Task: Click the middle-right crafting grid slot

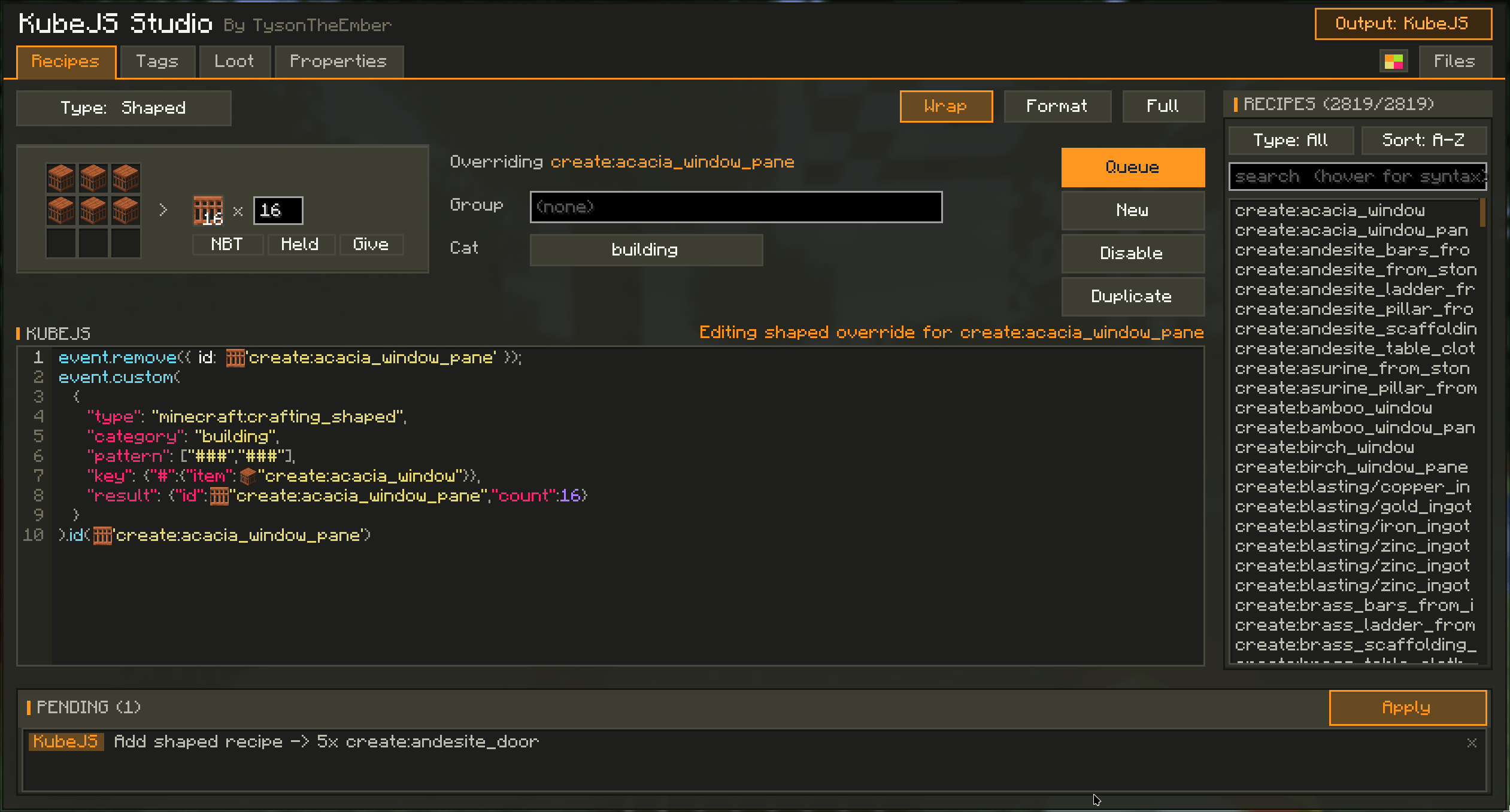Action: [x=126, y=211]
